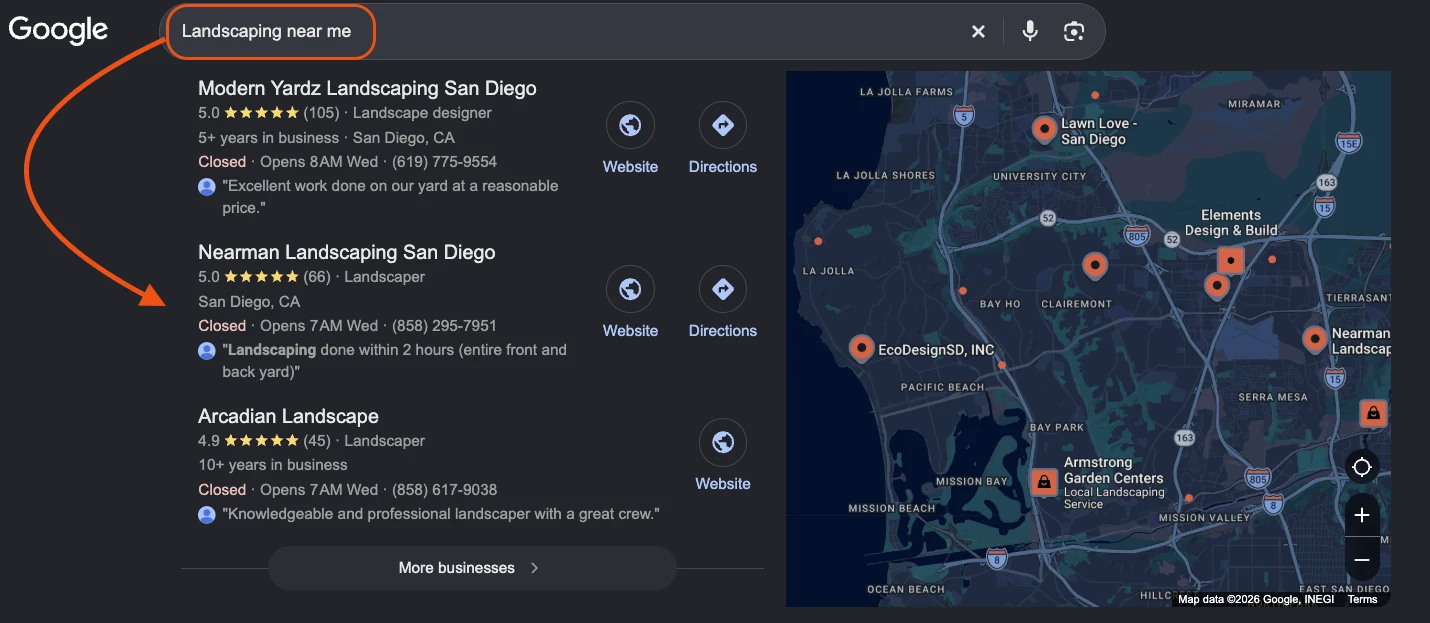Zoom in on the map

(x=1361, y=515)
